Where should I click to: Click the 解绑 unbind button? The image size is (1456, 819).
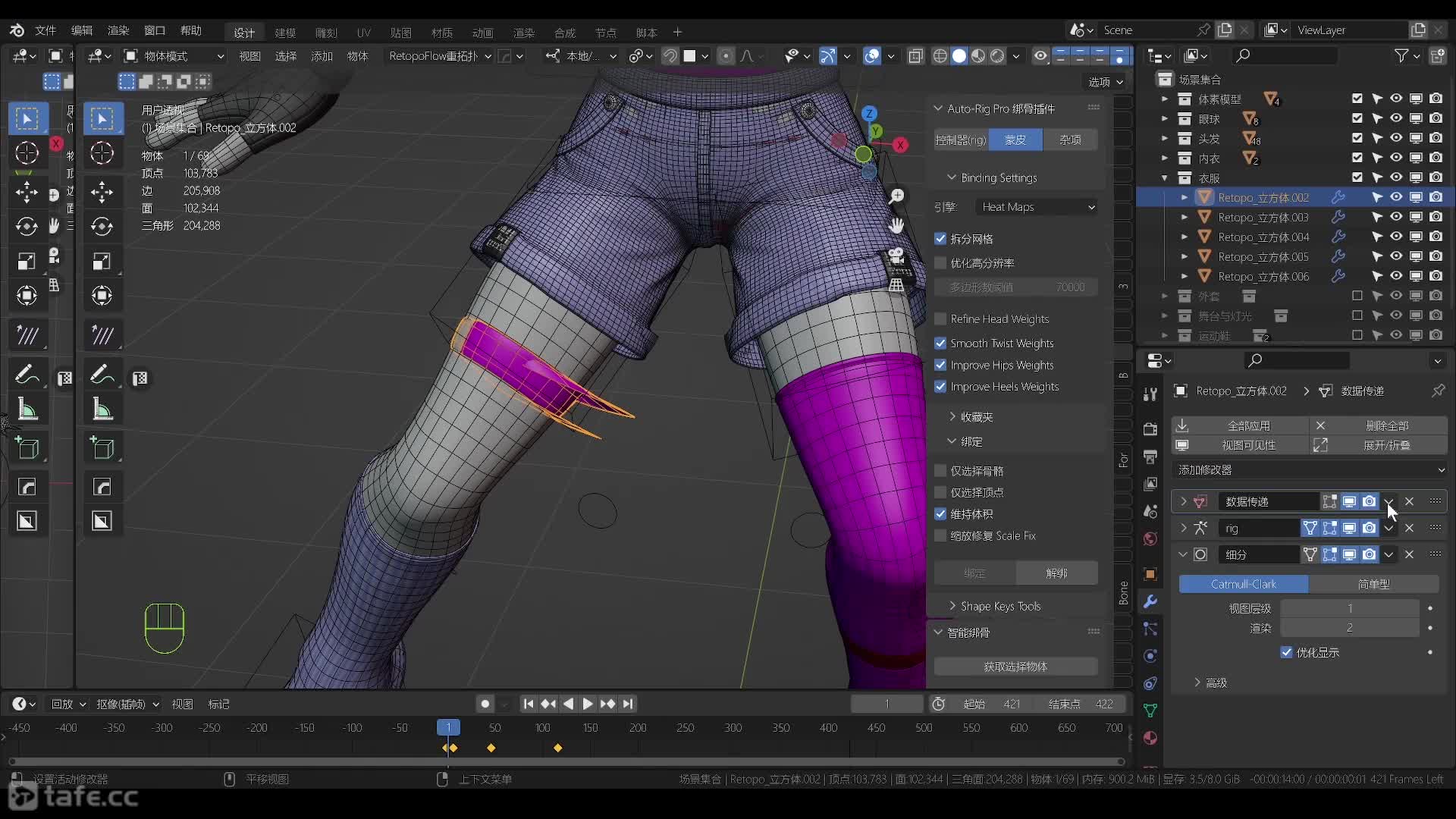(x=1056, y=573)
